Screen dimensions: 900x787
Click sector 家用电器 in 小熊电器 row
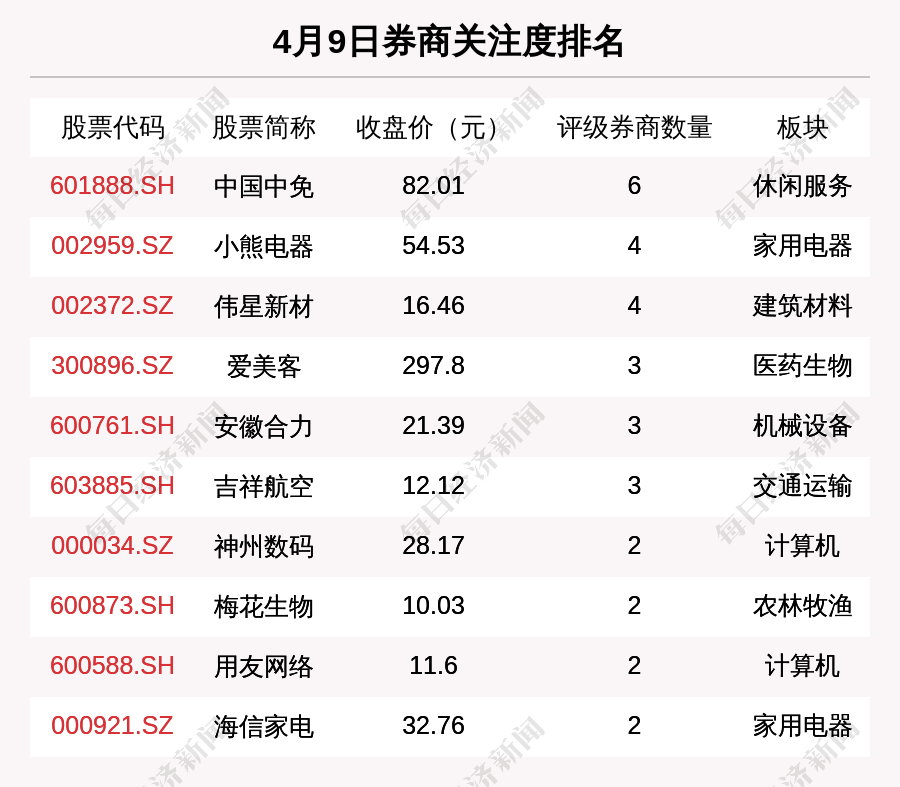click(802, 246)
